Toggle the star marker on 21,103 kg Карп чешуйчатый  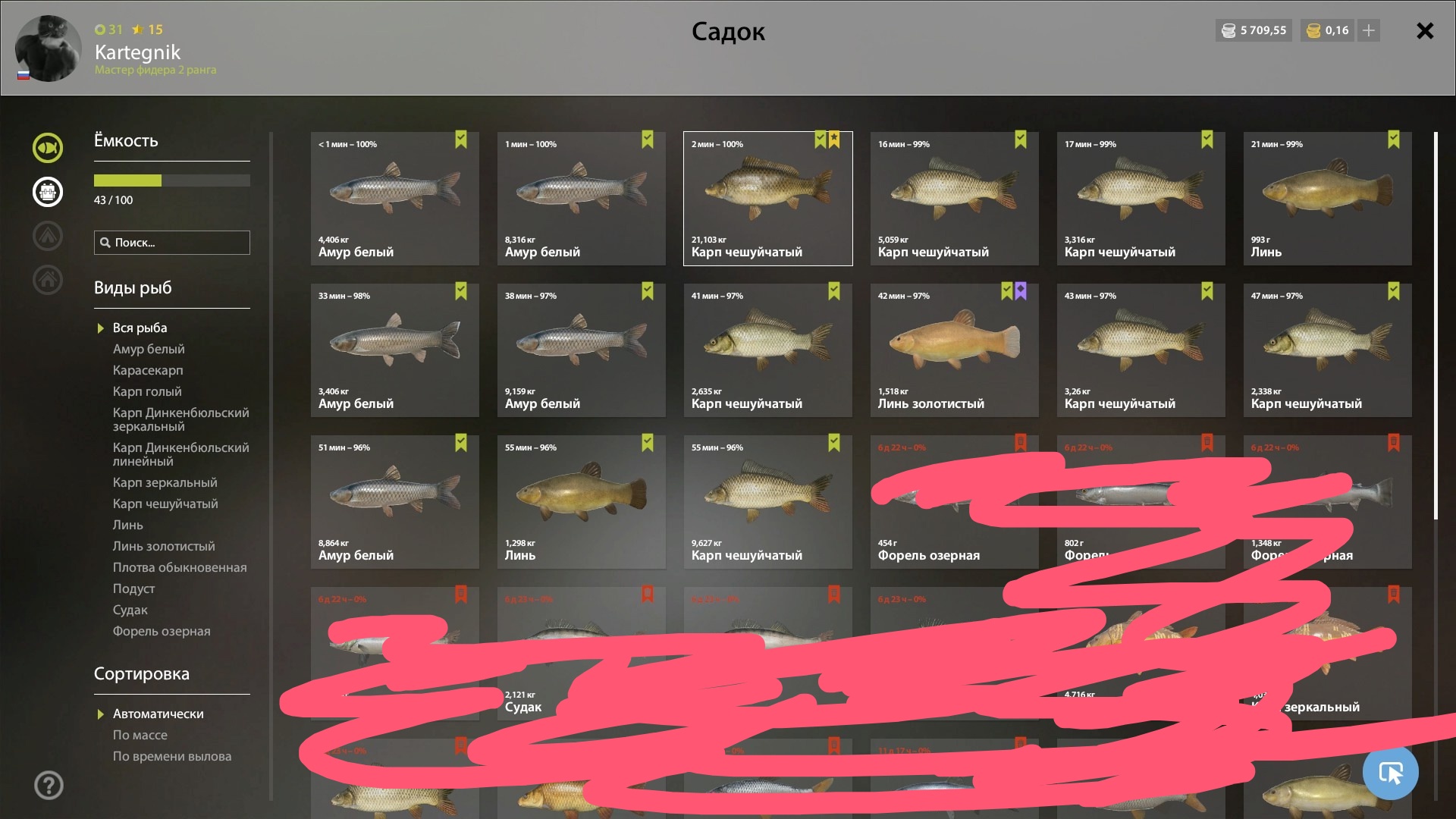[834, 140]
